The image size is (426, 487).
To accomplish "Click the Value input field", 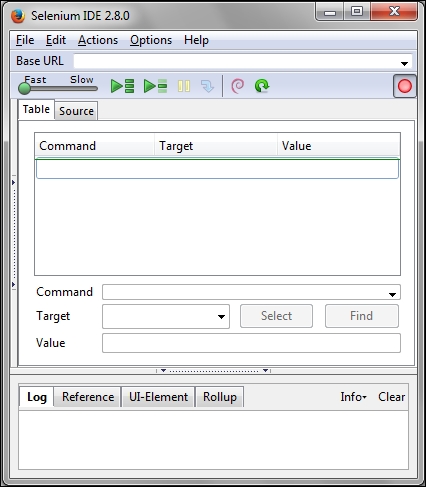I will point(251,343).
